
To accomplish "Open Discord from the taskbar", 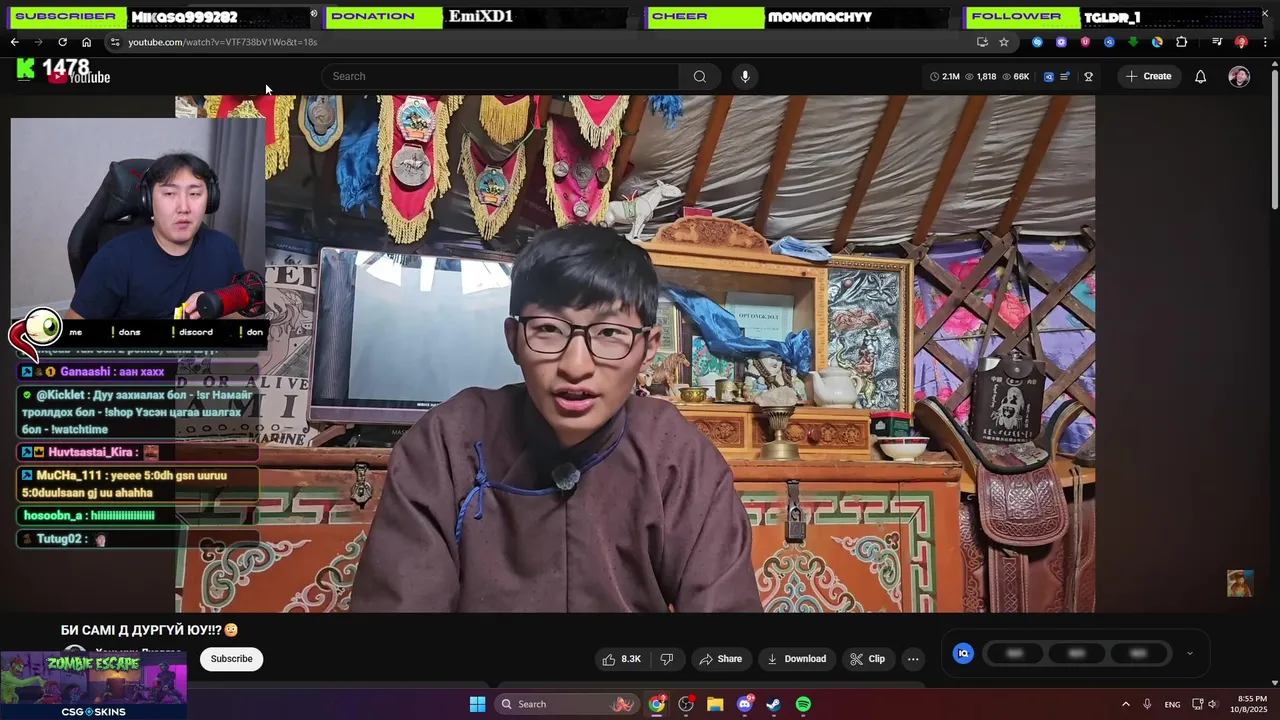I will pyautogui.click(x=745, y=704).
